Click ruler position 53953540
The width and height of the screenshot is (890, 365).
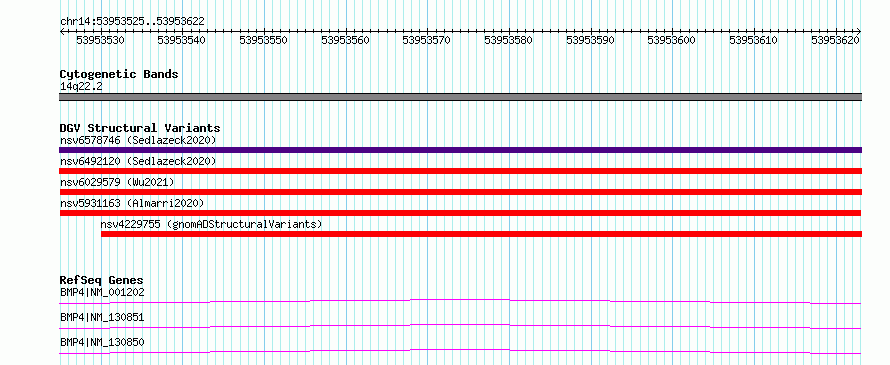coord(182,40)
